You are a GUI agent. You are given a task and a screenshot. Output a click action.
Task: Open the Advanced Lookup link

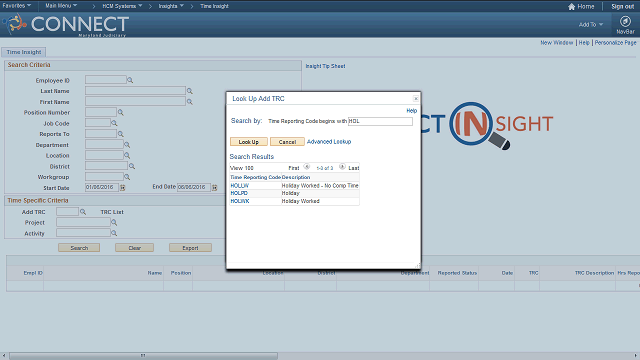tap(329, 142)
